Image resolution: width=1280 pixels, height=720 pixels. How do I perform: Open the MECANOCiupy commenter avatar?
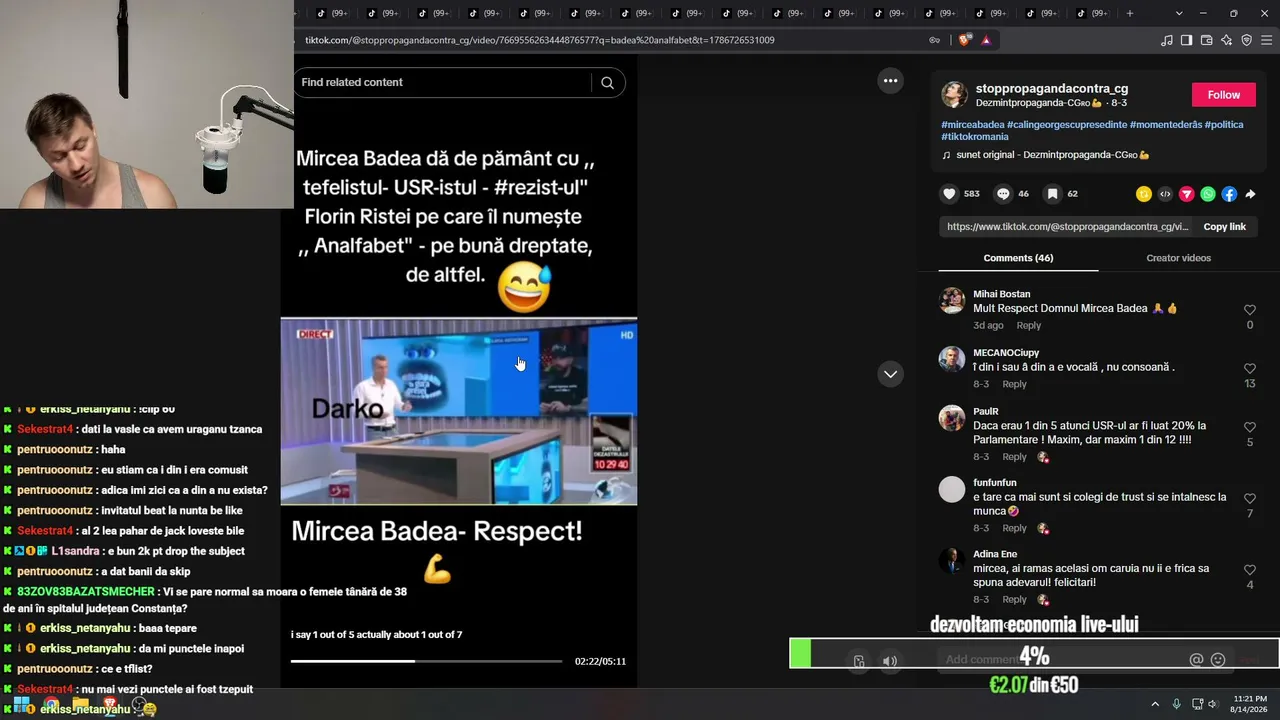tap(952, 360)
